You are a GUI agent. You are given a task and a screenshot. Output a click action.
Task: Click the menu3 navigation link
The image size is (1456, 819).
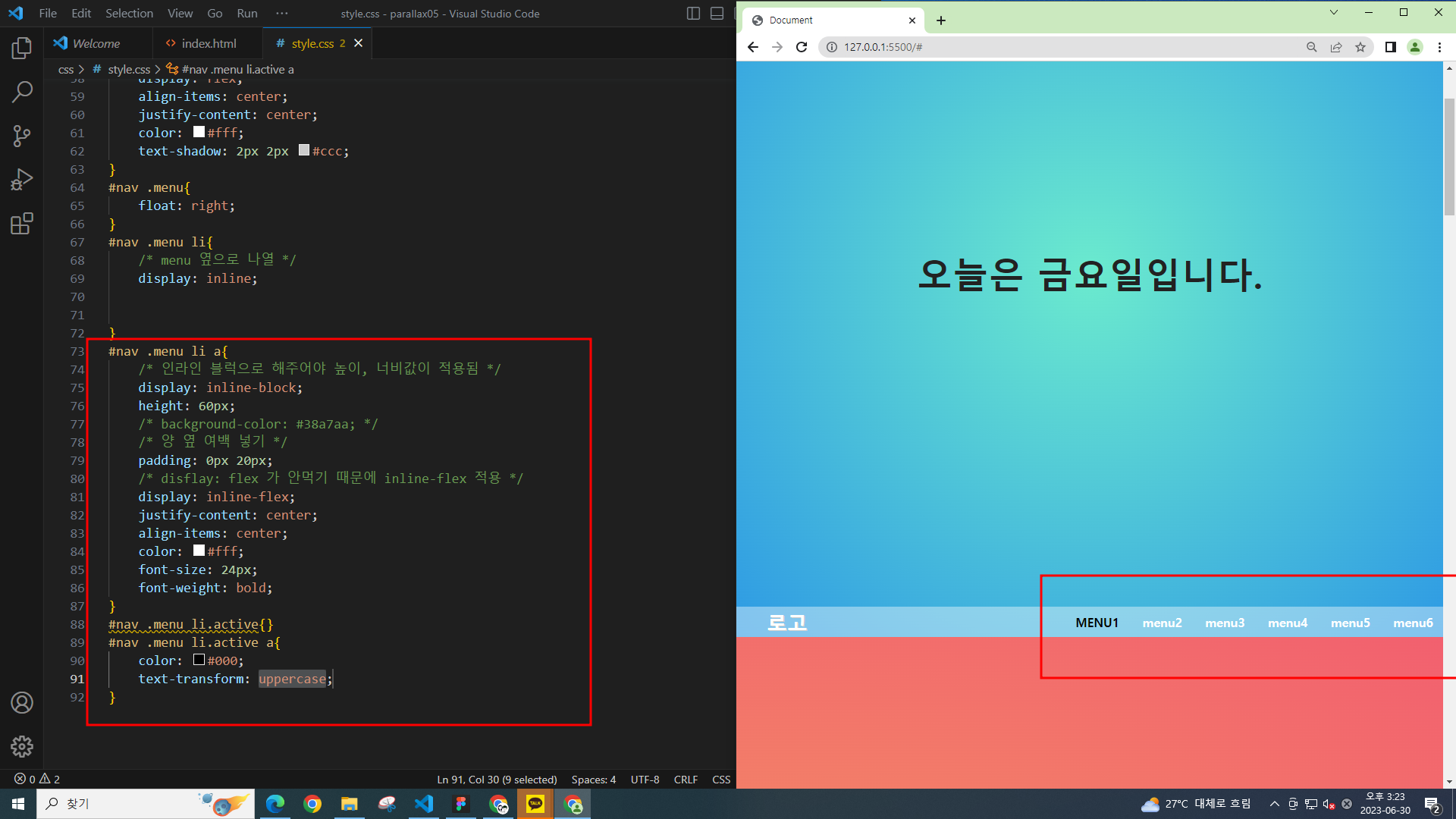pyautogui.click(x=1225, y=623)
